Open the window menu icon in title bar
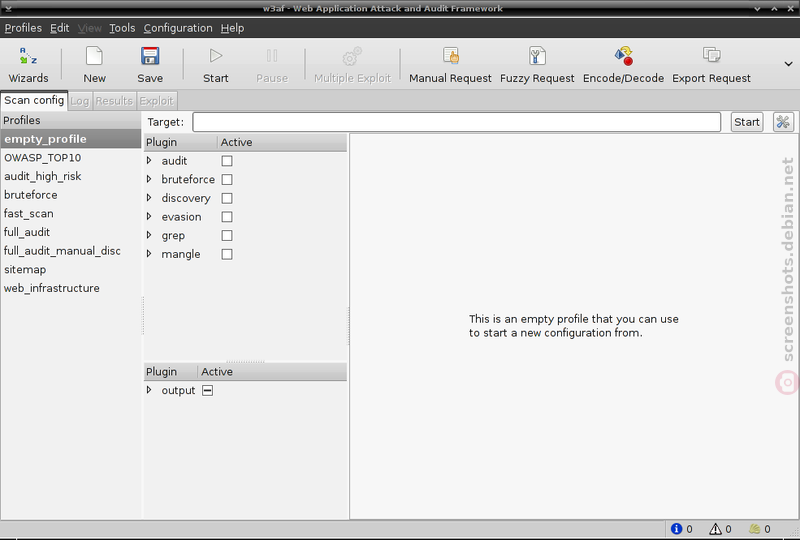Image resolution: width=800 pixels, height=540 pixels. 8,9
